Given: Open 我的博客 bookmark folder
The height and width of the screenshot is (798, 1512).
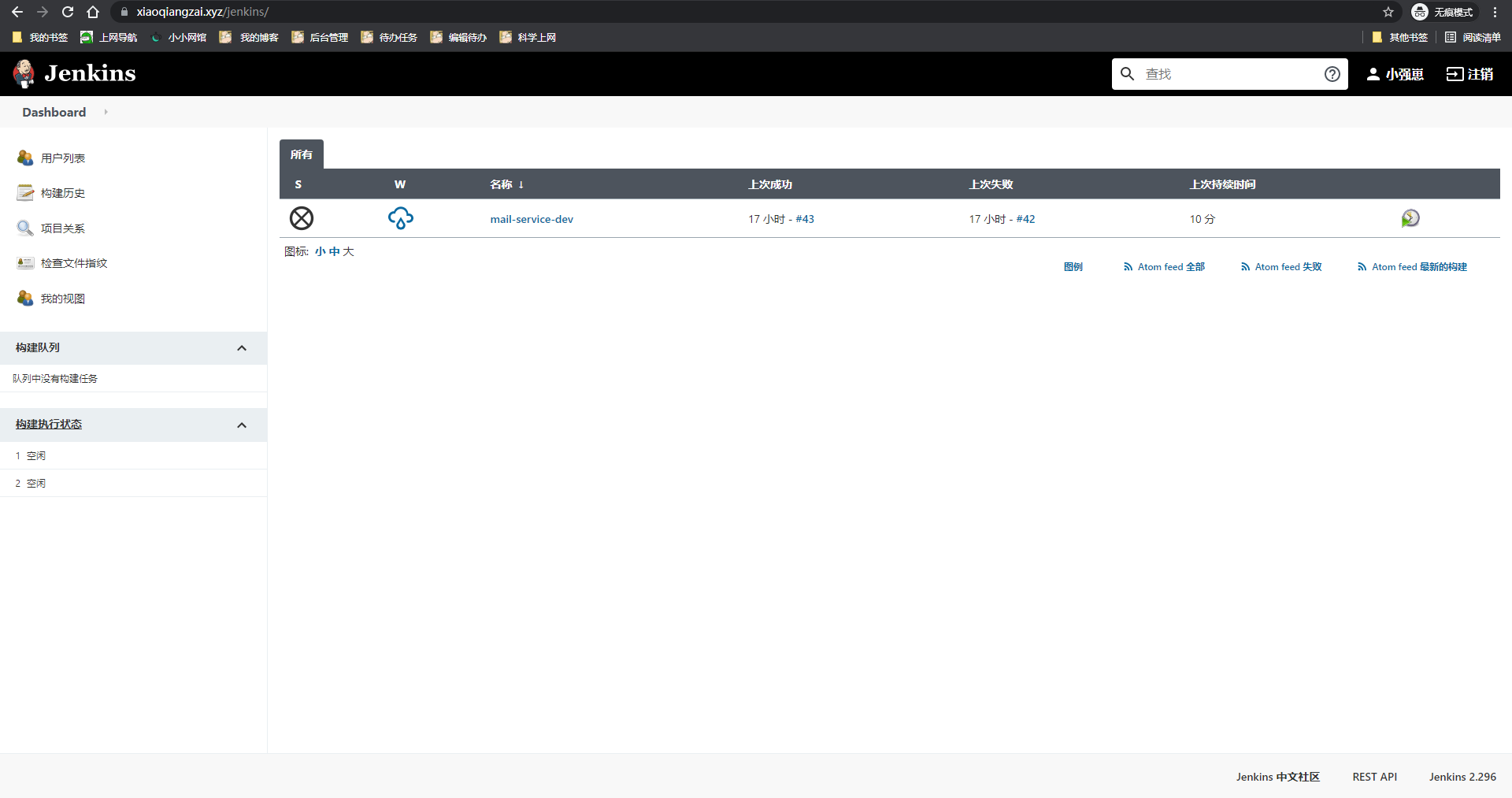Looking at the screenshot, I should 249,37.
